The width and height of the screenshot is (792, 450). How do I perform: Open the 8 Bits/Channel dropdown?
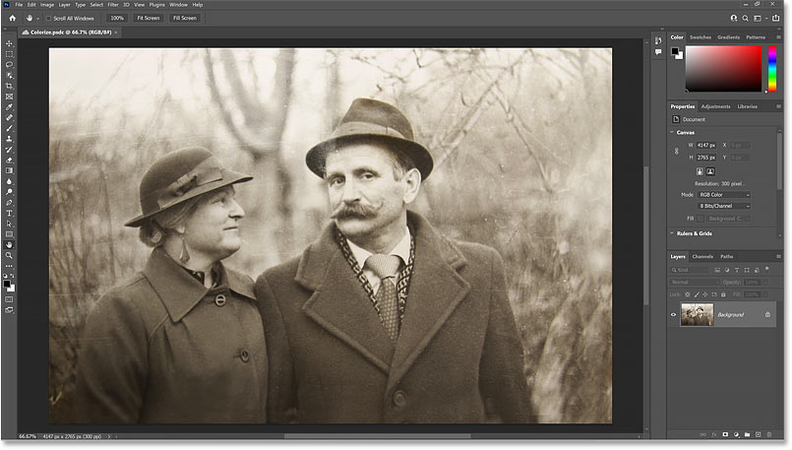724,206
